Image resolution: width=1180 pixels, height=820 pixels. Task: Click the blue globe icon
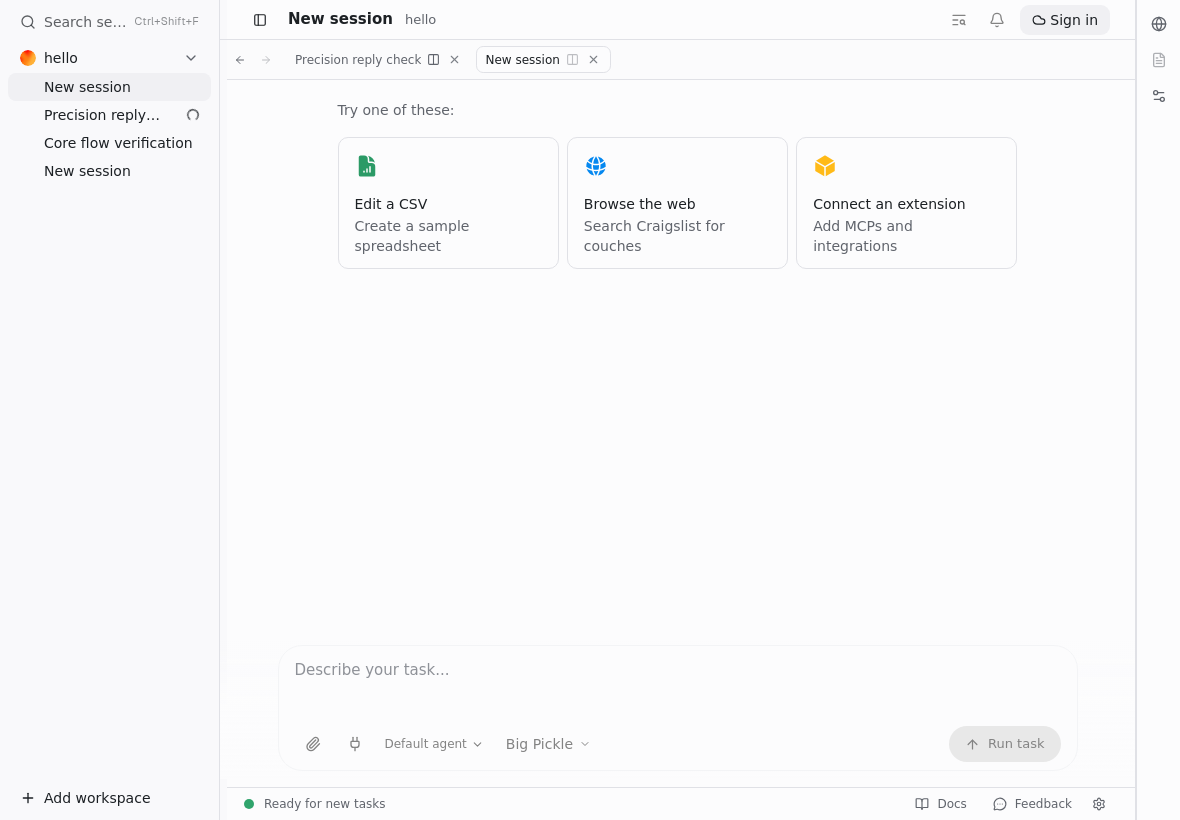596,166
